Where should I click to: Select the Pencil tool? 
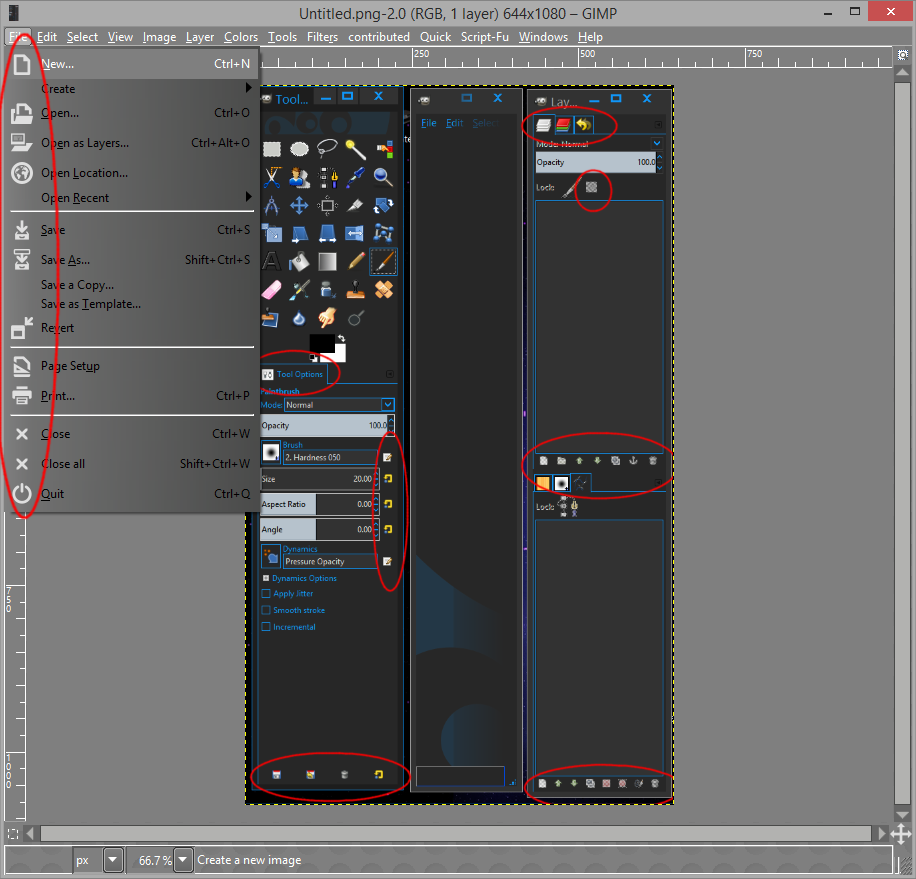(355, 262)
